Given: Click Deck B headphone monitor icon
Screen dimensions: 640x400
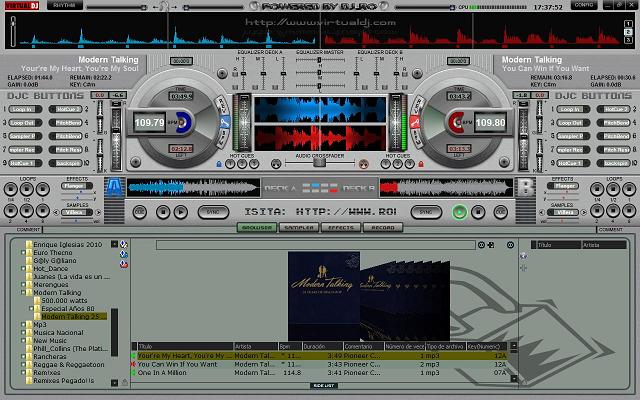Looking at the screenshot, I should pos(363,164).
